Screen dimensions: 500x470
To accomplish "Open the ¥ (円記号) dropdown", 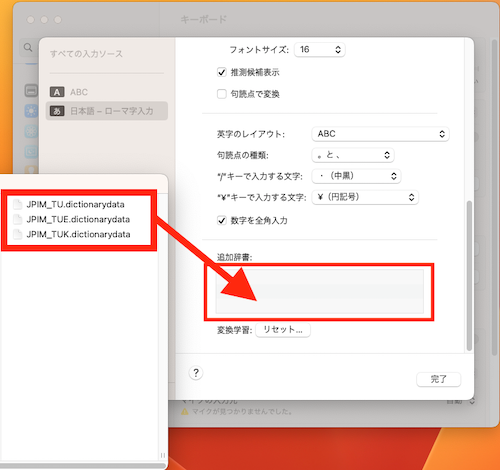I will pyautogui.click(x=365, y=197).
